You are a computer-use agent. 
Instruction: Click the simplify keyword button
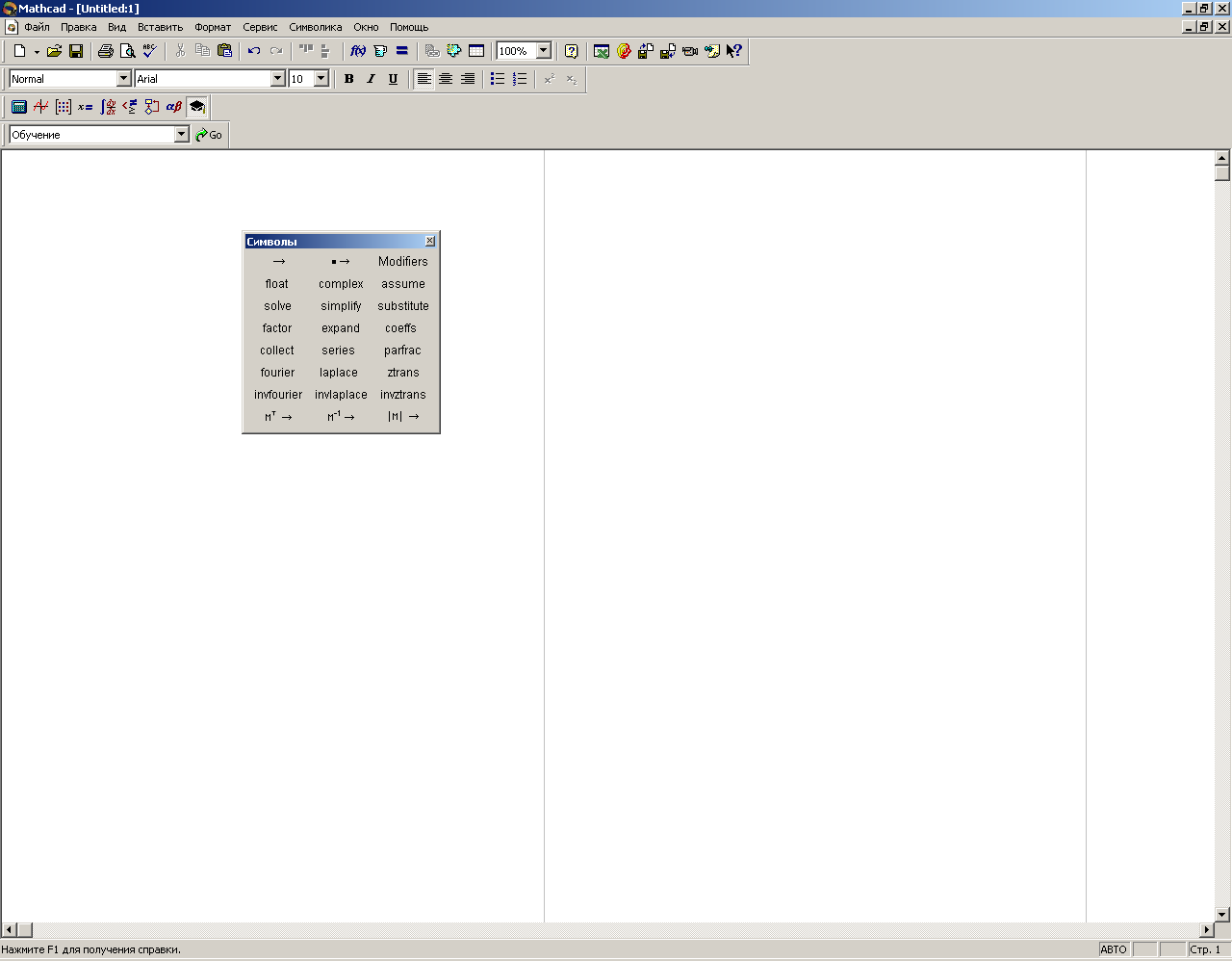click(341, 306)
